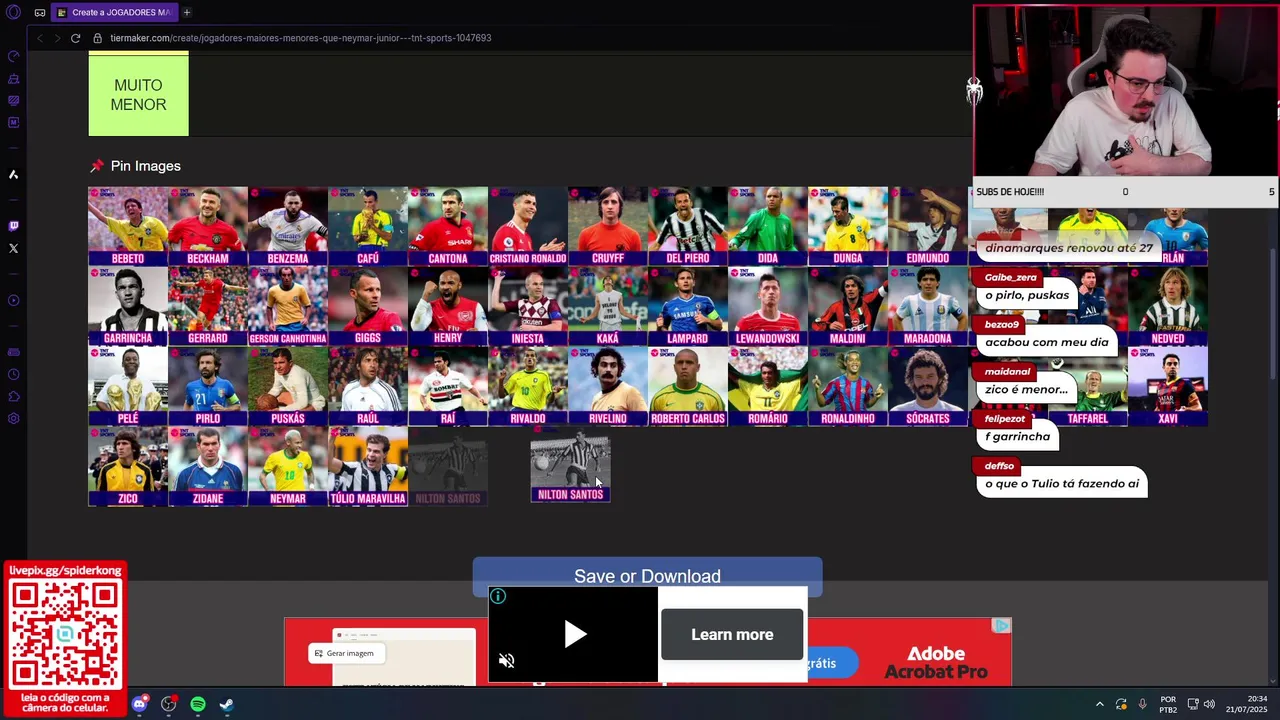Select the Pelé player card
This screenshot has width=1280, height=720.
[x=128, y=386]
